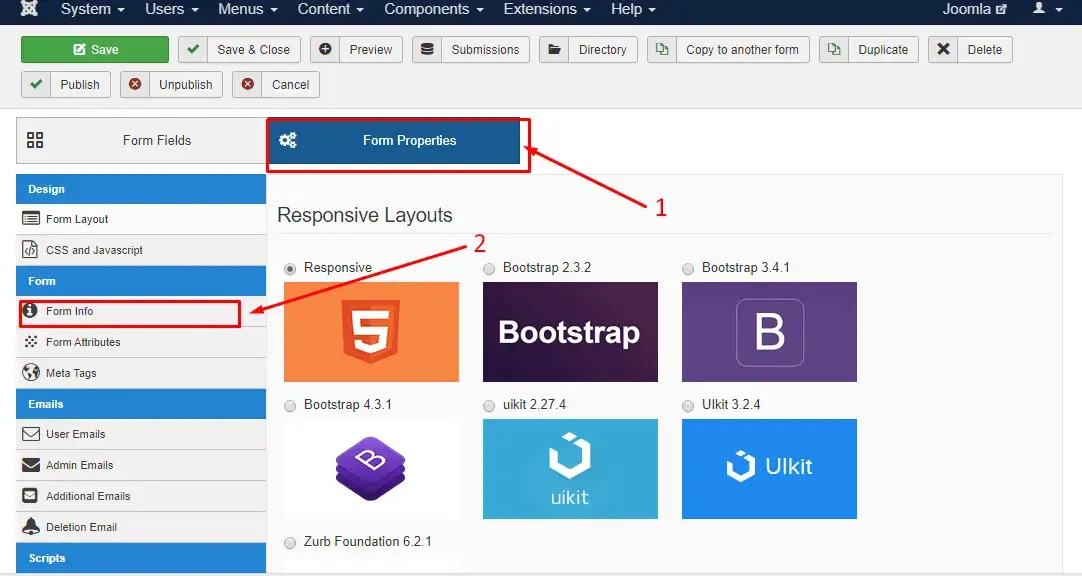Click the Form Info circle icon
Image resolution: width=1082 pixels, height=576 pixels.
pyautogui.click(x=30, y=310)
